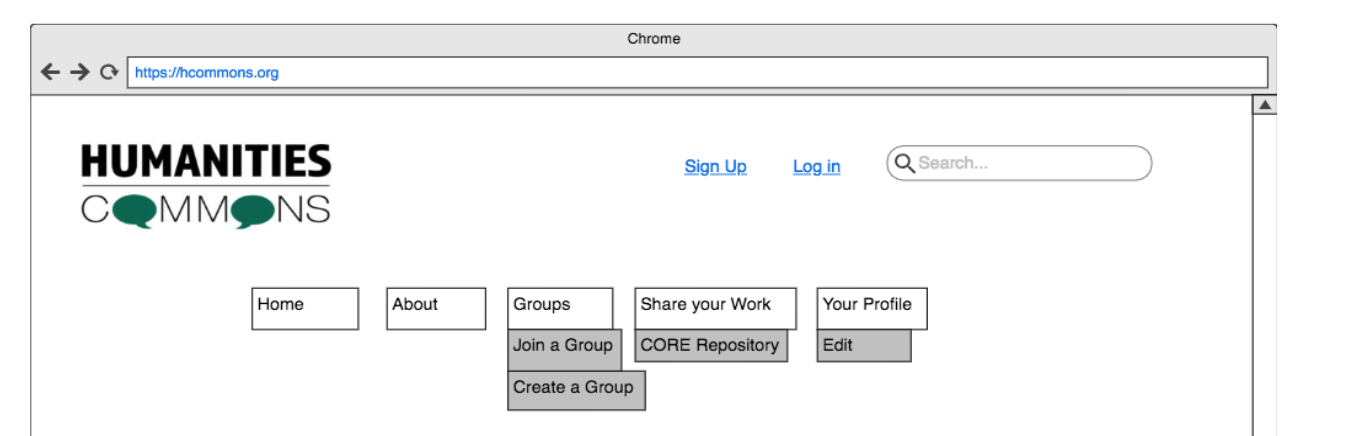Choose Create a Group submenu item
The image size is (1348, 436).
(577, 390)
